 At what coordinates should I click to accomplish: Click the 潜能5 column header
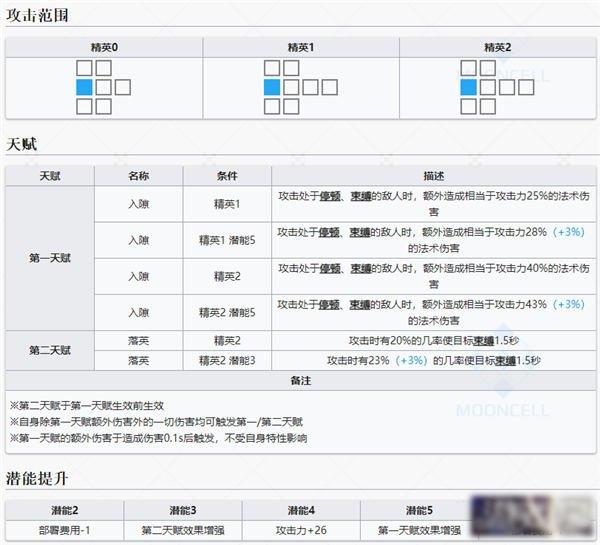[419, 510]
